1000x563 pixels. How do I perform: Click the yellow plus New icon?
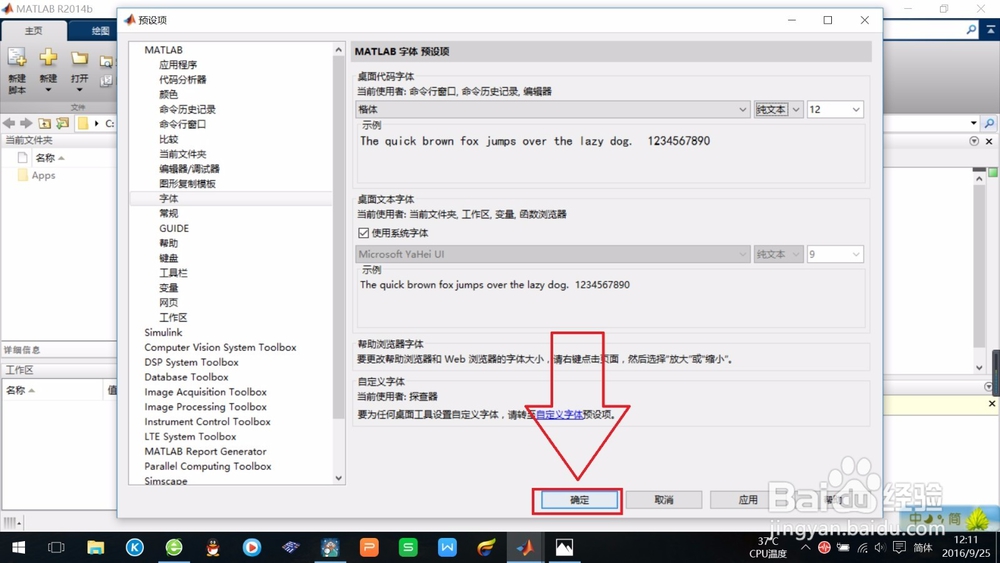48,58
